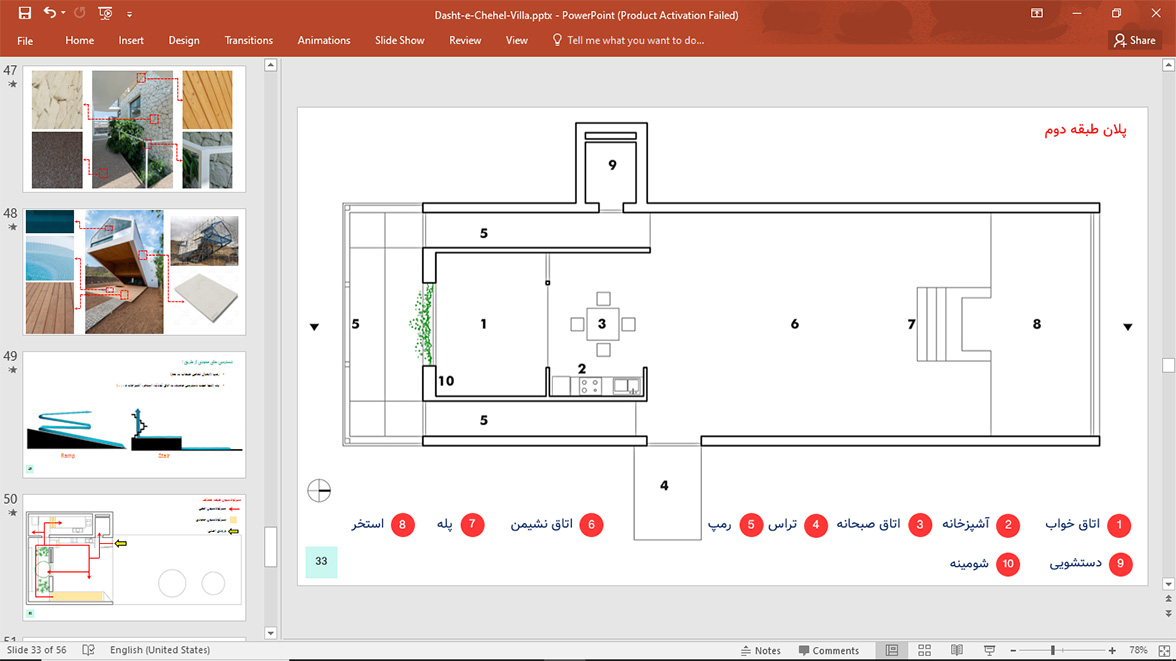Click the red legend circle number 5

click(x=751, y=525)
